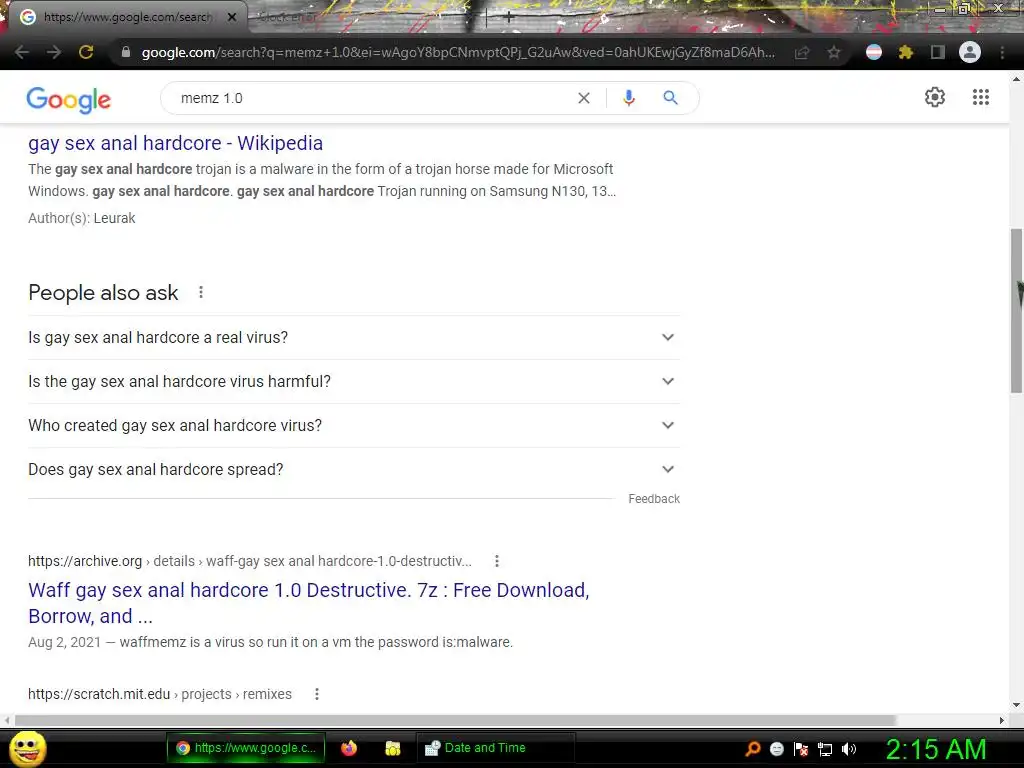This screenshot has height=768, width=1024.
Task: Expand 'Is gay sex anal hardcore a real virus?'
Action: click(x=354, y=338)
